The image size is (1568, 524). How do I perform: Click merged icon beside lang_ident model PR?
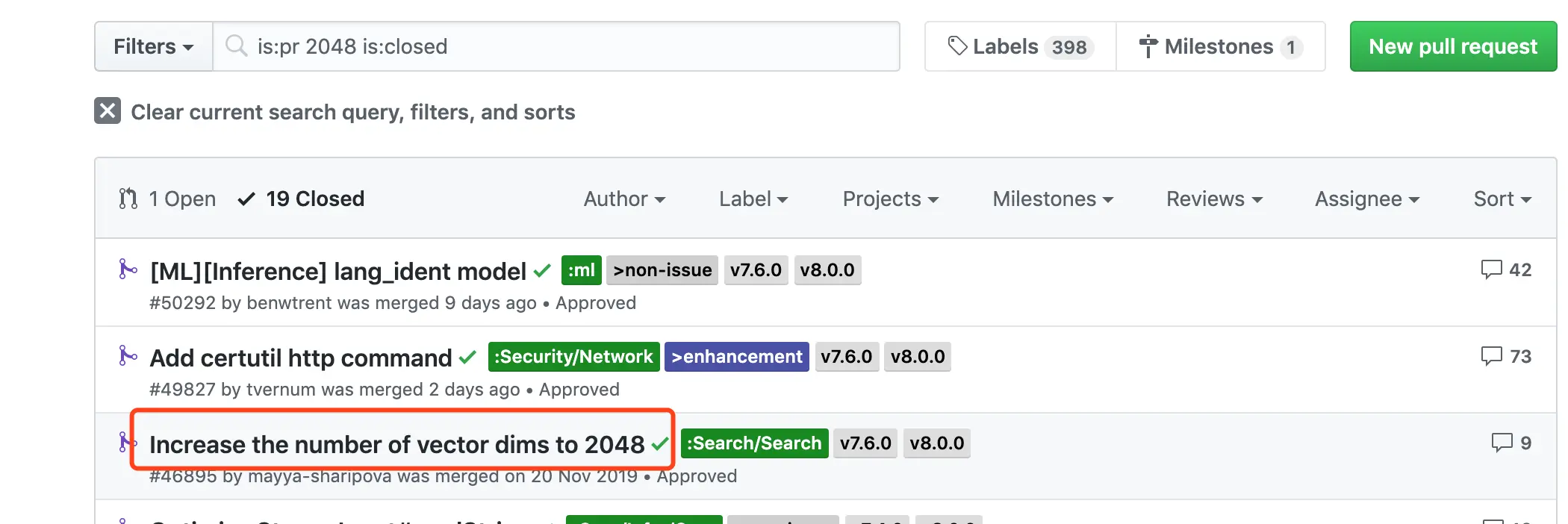[128, 269]
